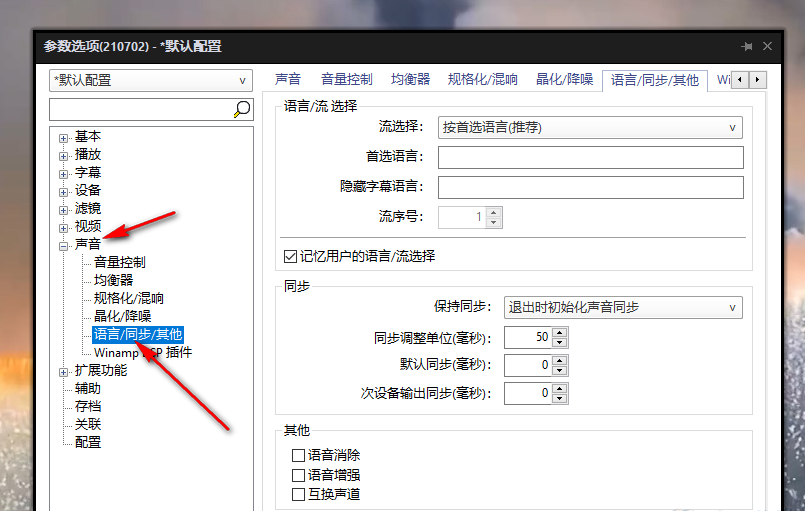Click the 首选语言 input field
805x511 pixels.
[x=590, y=157]
